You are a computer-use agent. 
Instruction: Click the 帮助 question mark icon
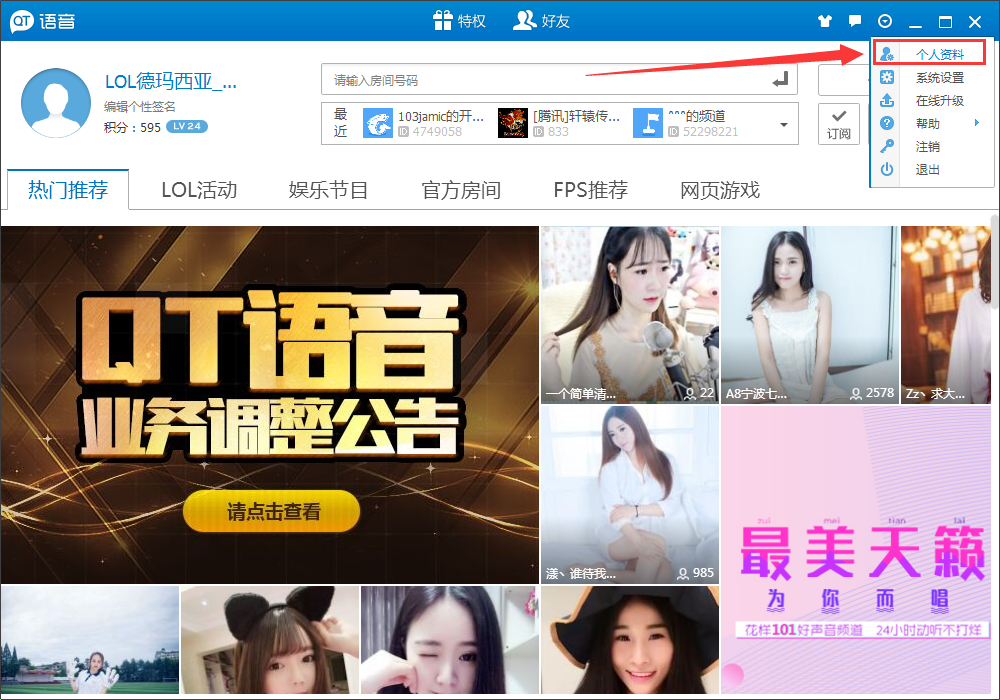click(886, 122)
